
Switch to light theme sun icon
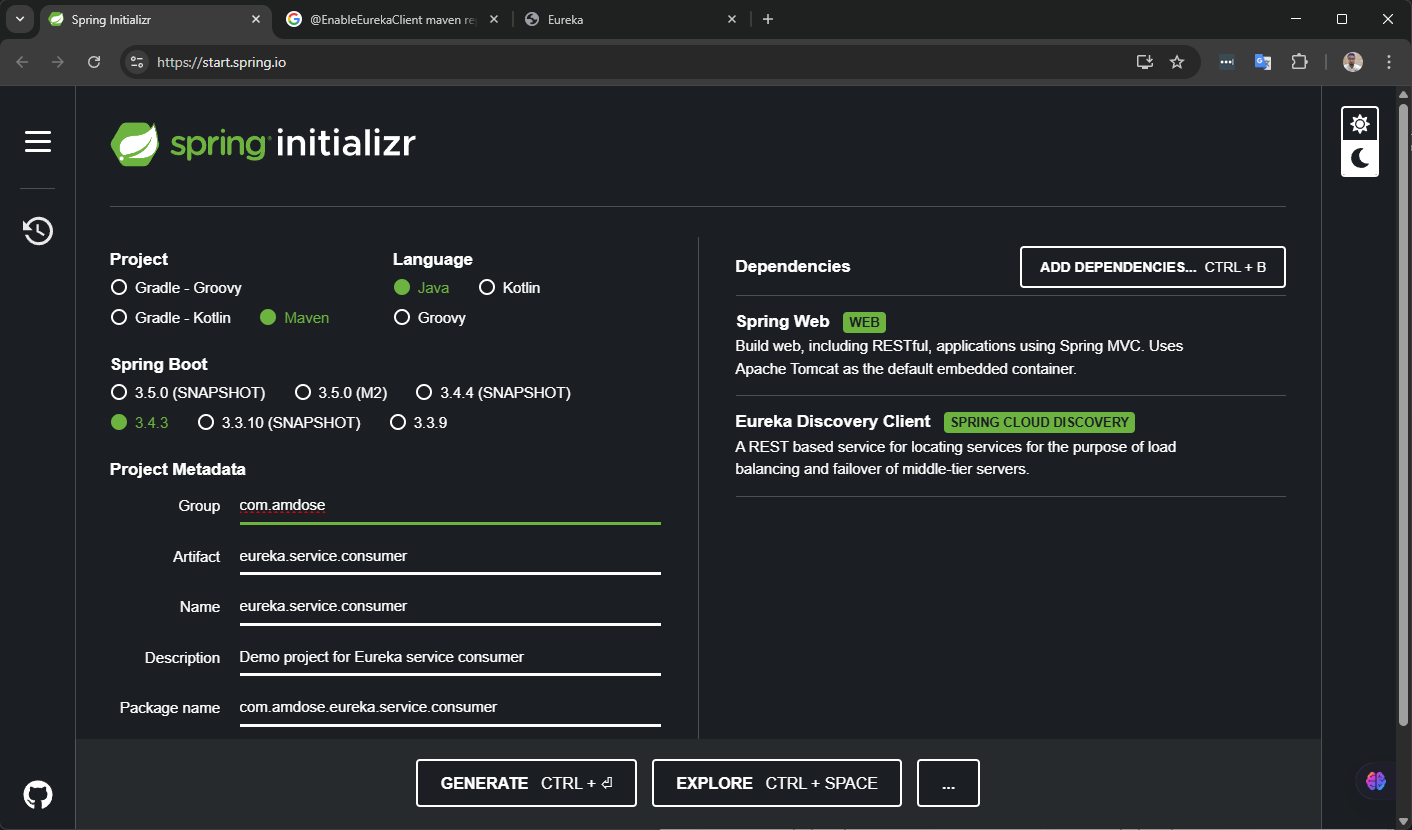(1360, 124)
